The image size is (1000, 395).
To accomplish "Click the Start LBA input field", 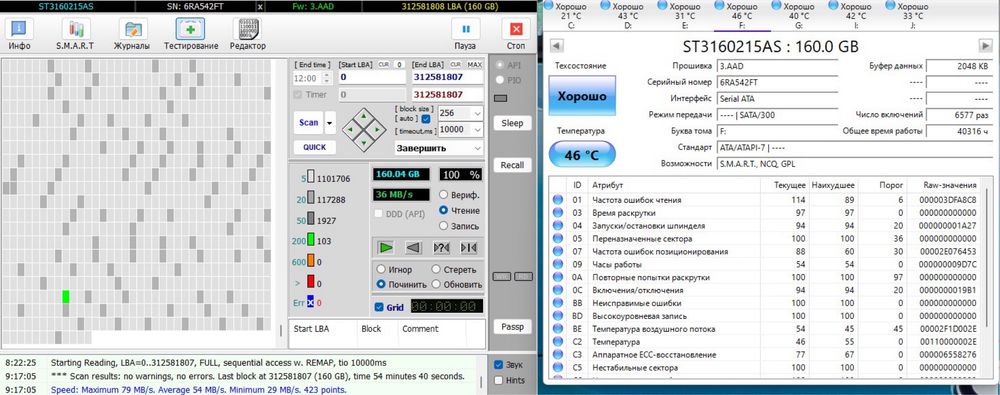I will pyautogui.click(x=372, y=77).
